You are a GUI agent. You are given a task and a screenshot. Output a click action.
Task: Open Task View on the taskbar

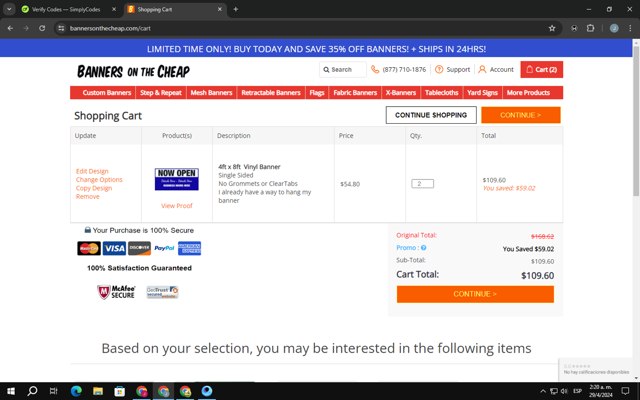[x=53, y=391]
